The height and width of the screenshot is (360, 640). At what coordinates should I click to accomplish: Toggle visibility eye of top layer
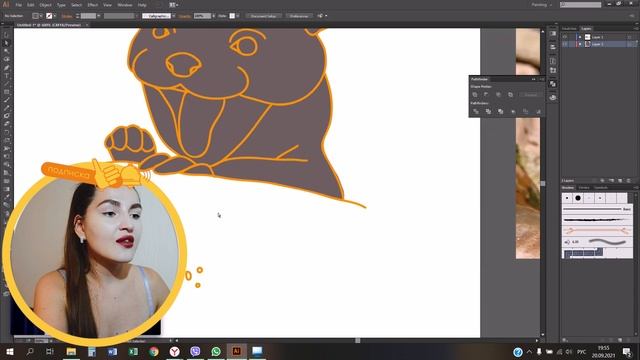[565, 37]
